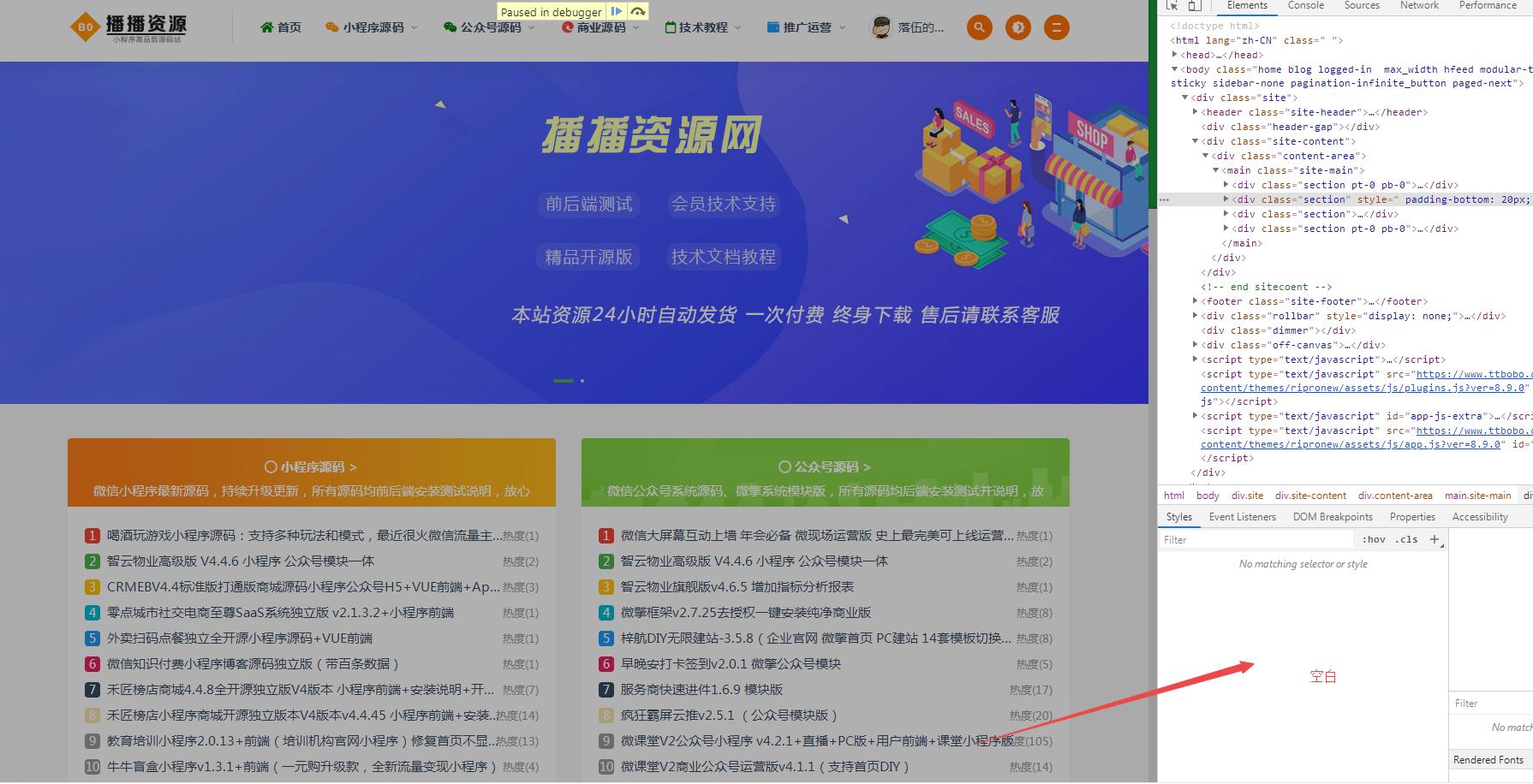Expand the div rollbar node
This screenshot has width=1533, height=784.
point(1196,316)
